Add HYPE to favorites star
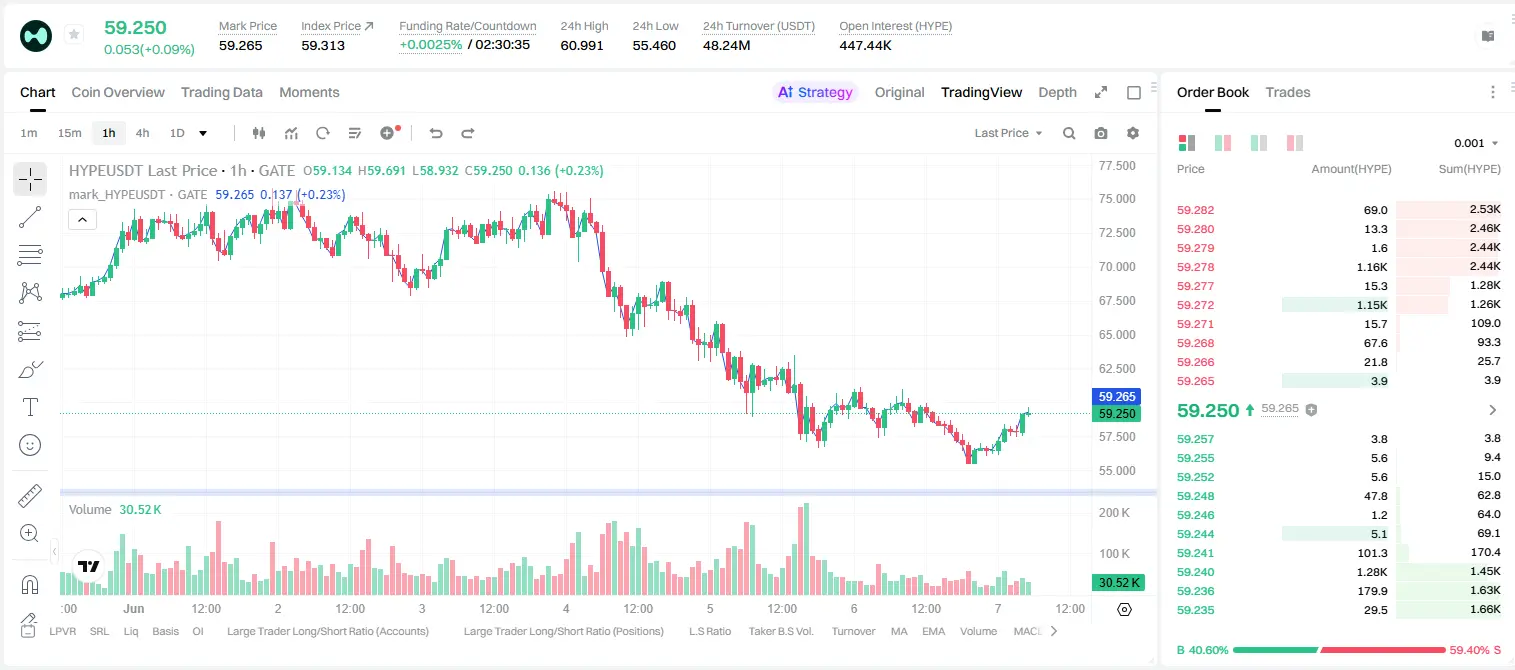The image size is (1515, 670). pos(74,35)
